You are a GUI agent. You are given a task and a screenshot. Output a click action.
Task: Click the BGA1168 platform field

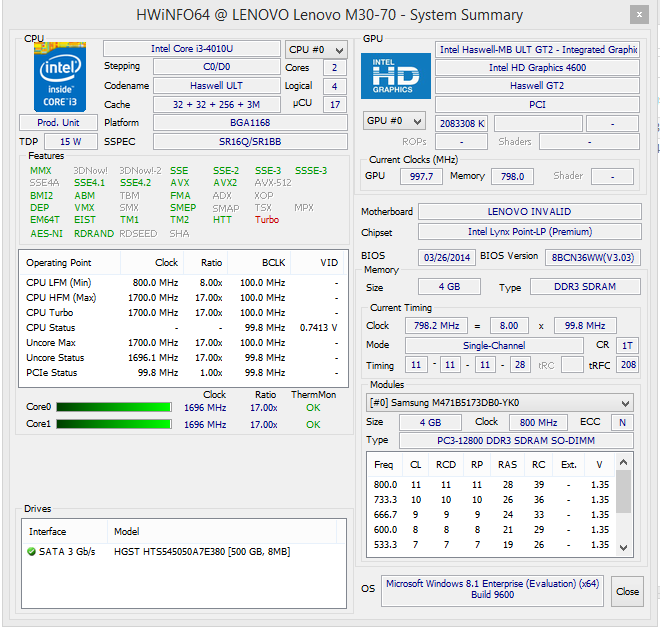(250, 122)
